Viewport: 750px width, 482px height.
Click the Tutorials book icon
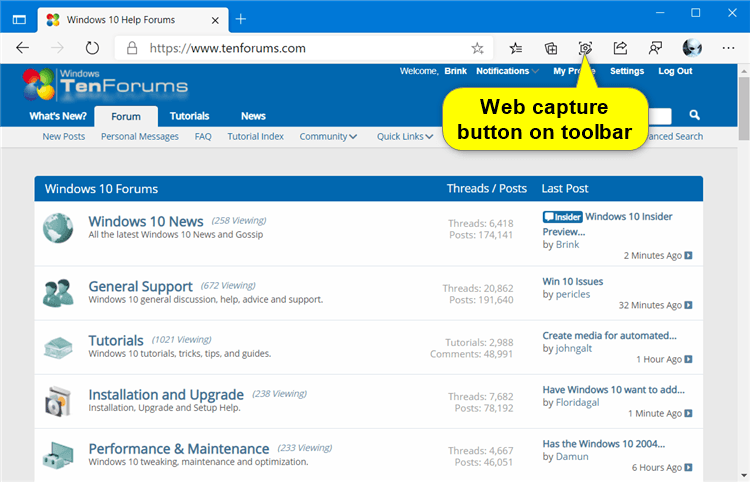pos(58,348)
